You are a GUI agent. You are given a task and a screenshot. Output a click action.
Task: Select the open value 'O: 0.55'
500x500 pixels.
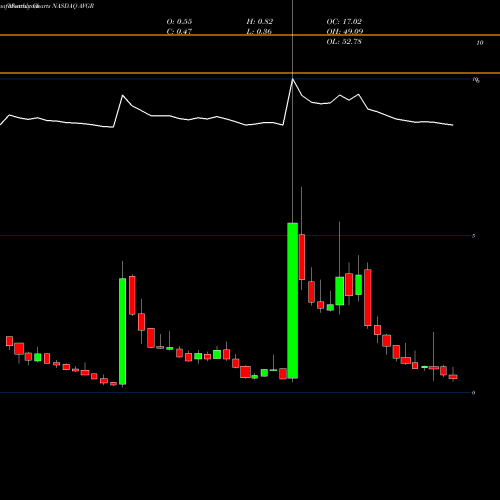pyautogui.click(x=179, y=22)
